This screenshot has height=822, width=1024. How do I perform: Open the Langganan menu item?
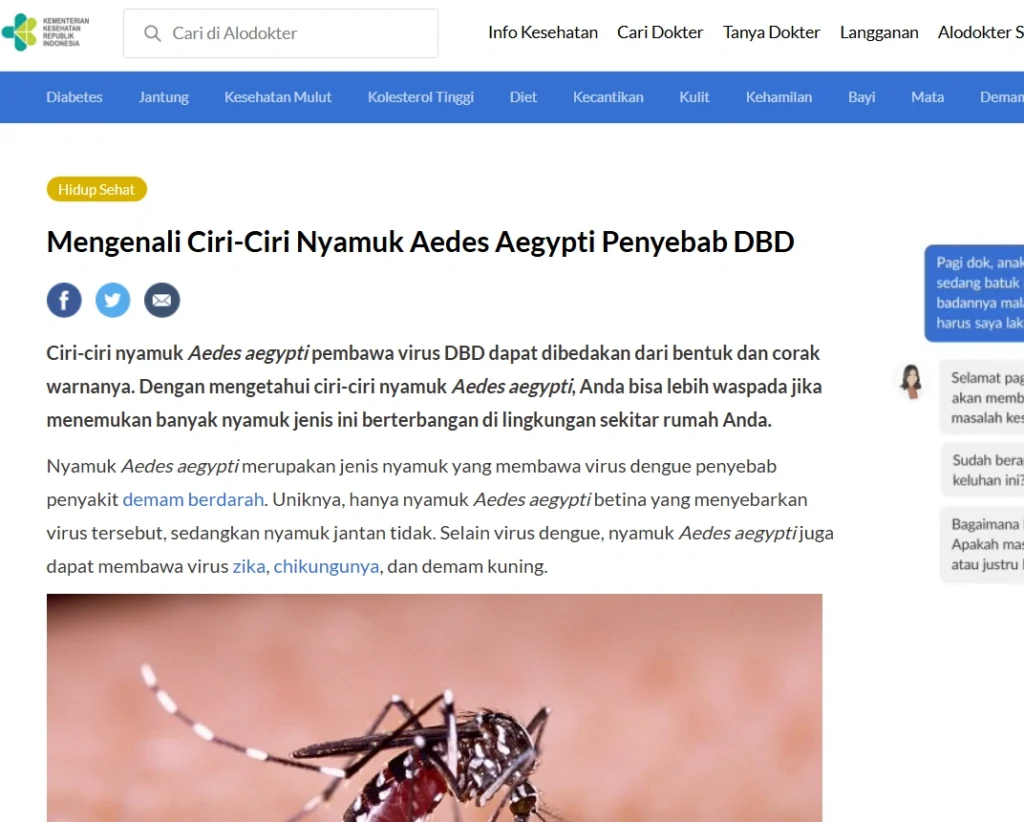[x=879, y=33]
